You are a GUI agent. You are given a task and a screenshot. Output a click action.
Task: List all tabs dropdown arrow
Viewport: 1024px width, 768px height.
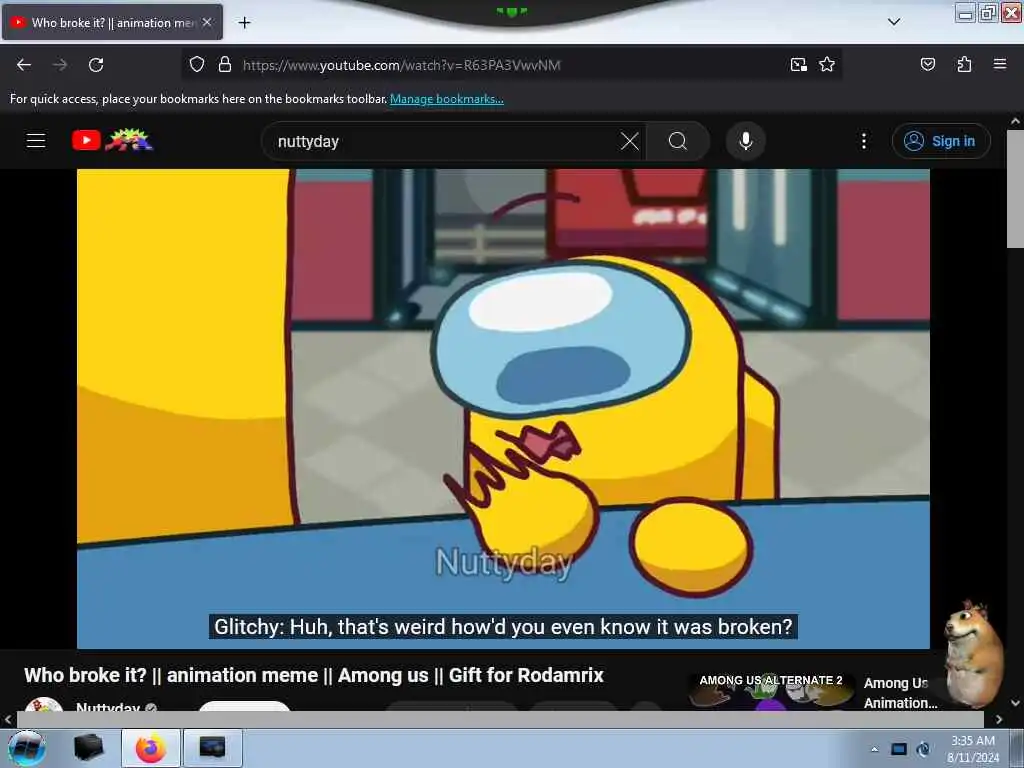tap(894, 22)
